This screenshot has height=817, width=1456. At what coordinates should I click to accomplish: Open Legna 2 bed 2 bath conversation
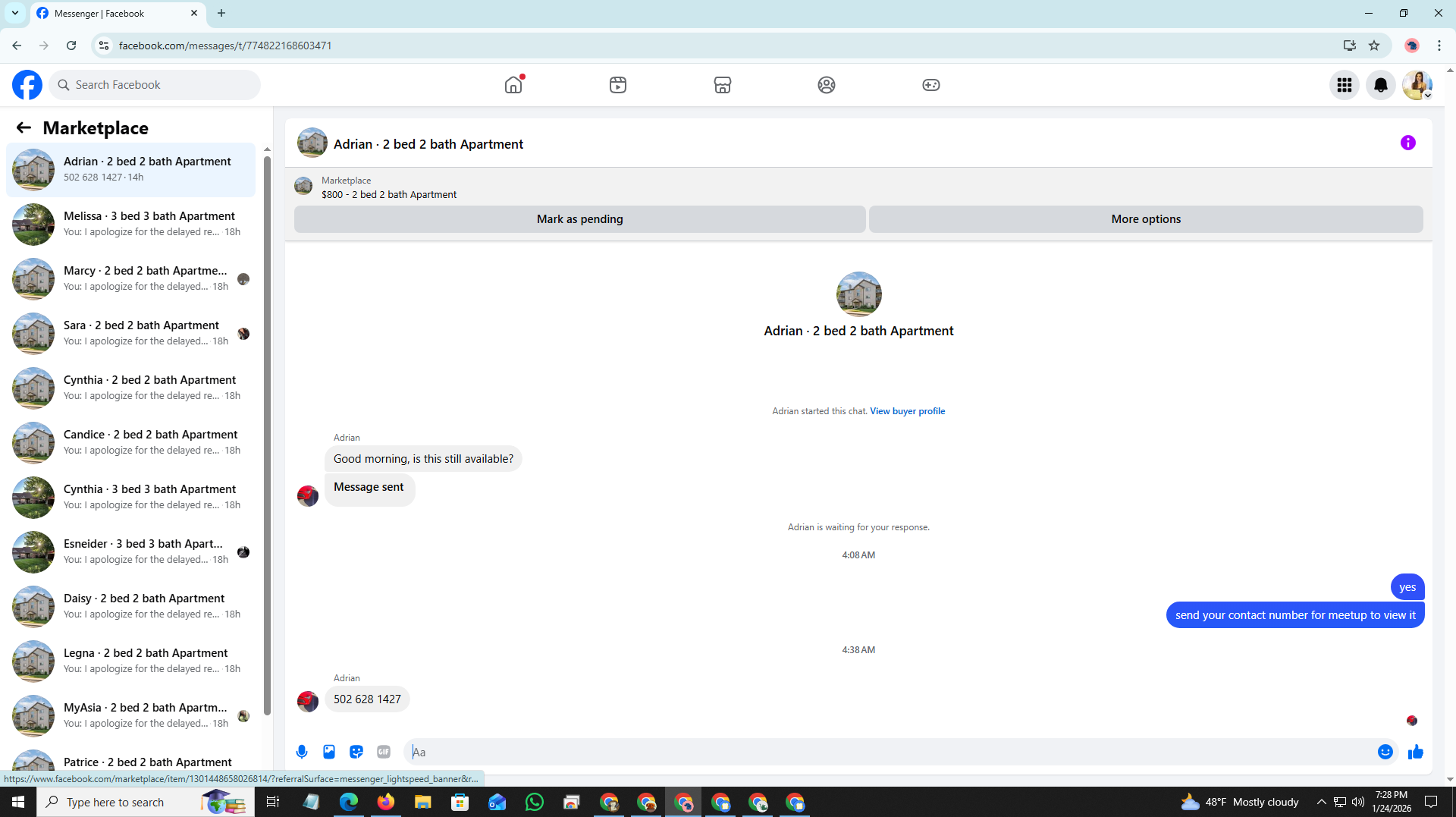click(x=130, y=661)
